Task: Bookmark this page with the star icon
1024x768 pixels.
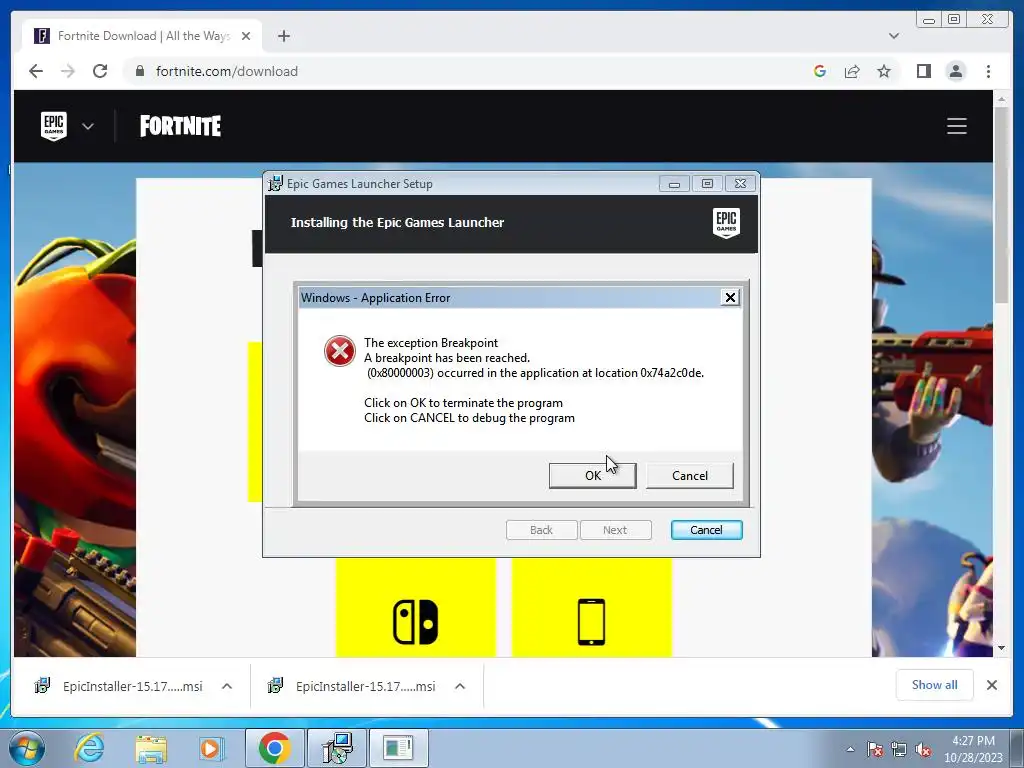Action: [884, 71]
